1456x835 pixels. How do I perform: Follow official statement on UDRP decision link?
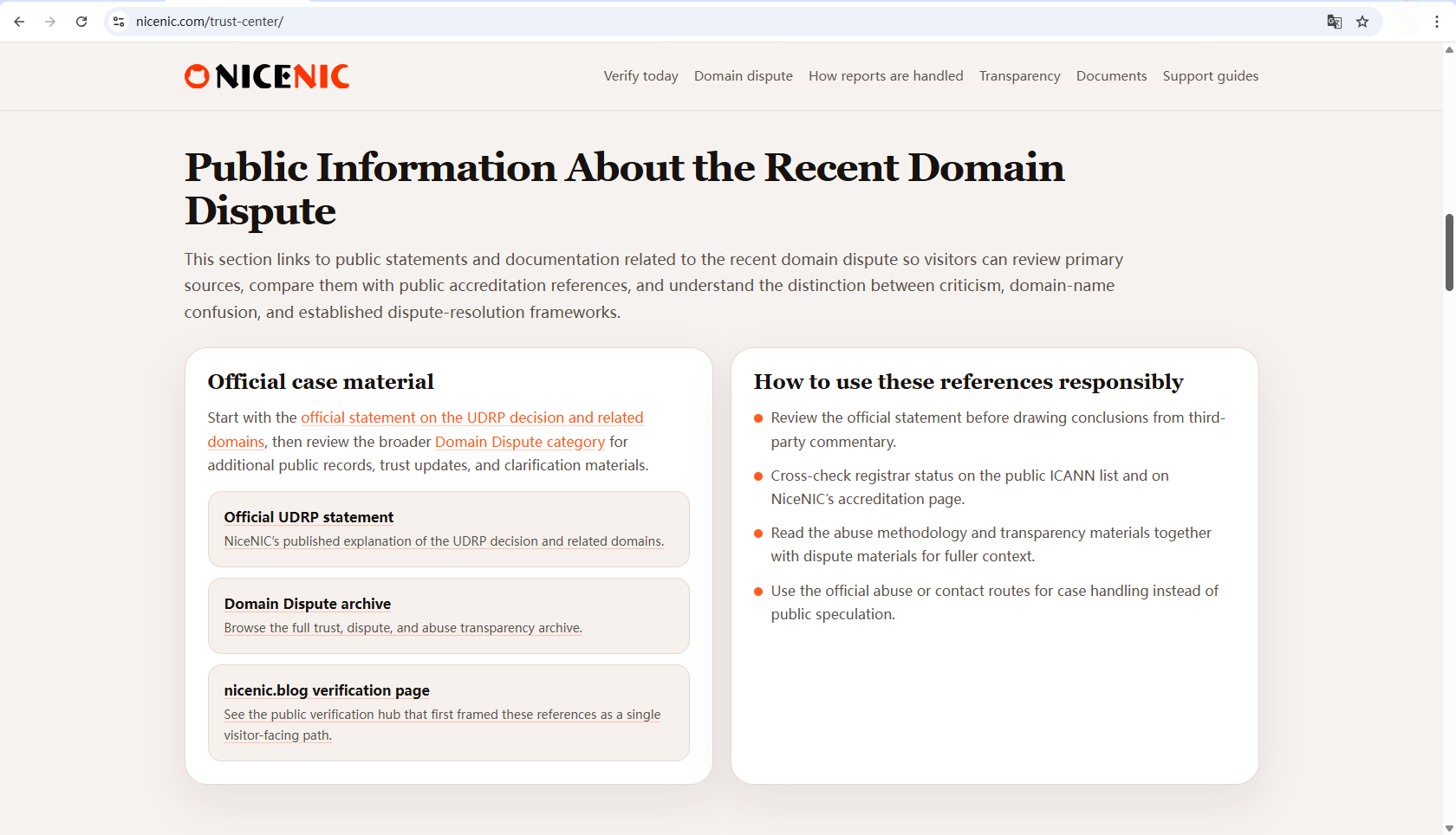471,417
